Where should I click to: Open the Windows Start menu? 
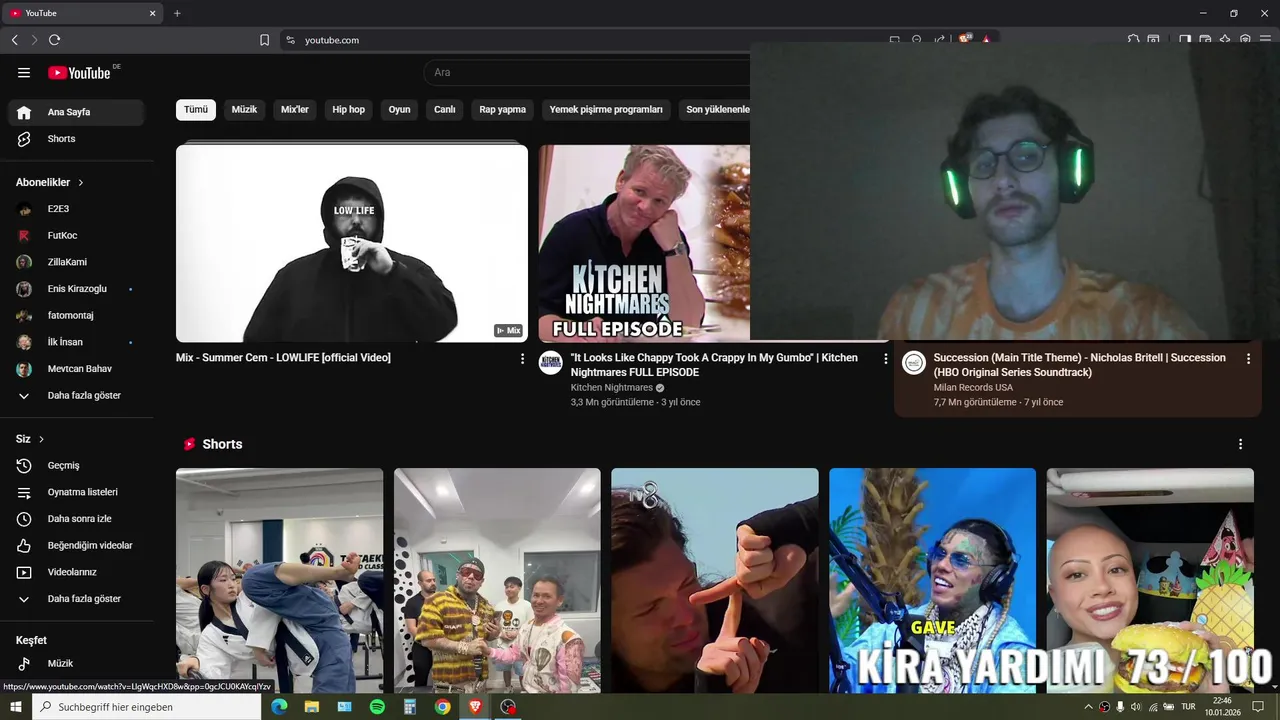pyautogui.click(x=15, y=707)
